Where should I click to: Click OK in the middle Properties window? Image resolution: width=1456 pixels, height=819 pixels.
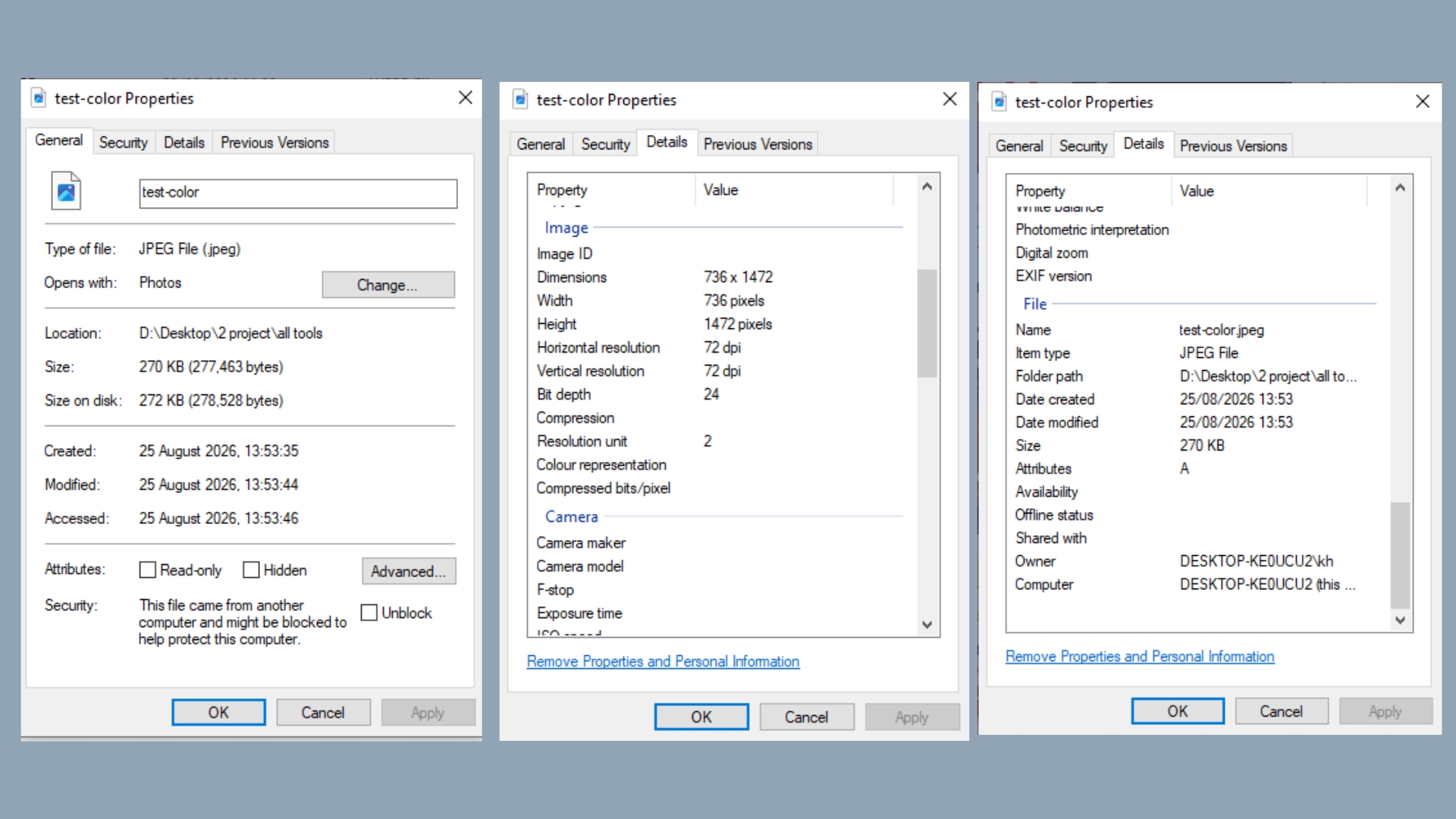701,717
